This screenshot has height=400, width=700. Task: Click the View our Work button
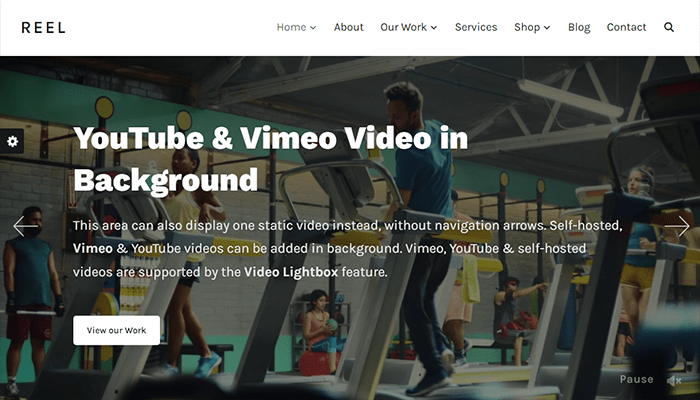[x=116, y=330]
